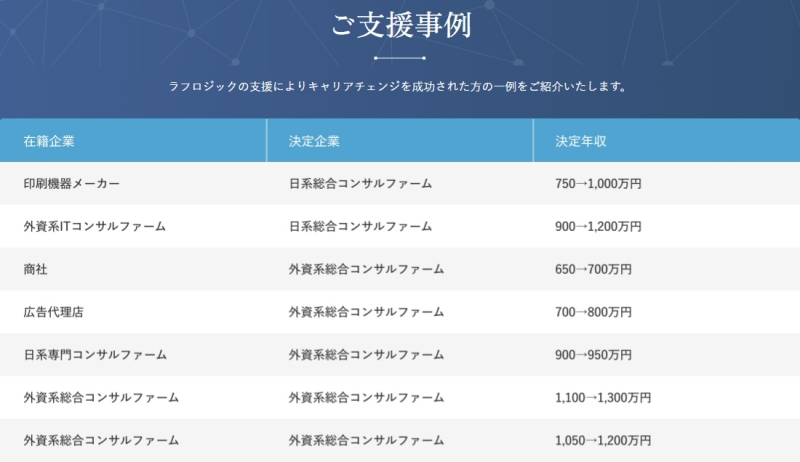Image resolution: width=800 pixels, height=462 pixels.
Task: Click the 日系専門コンサルファーム cell
Action: point(95,355)
